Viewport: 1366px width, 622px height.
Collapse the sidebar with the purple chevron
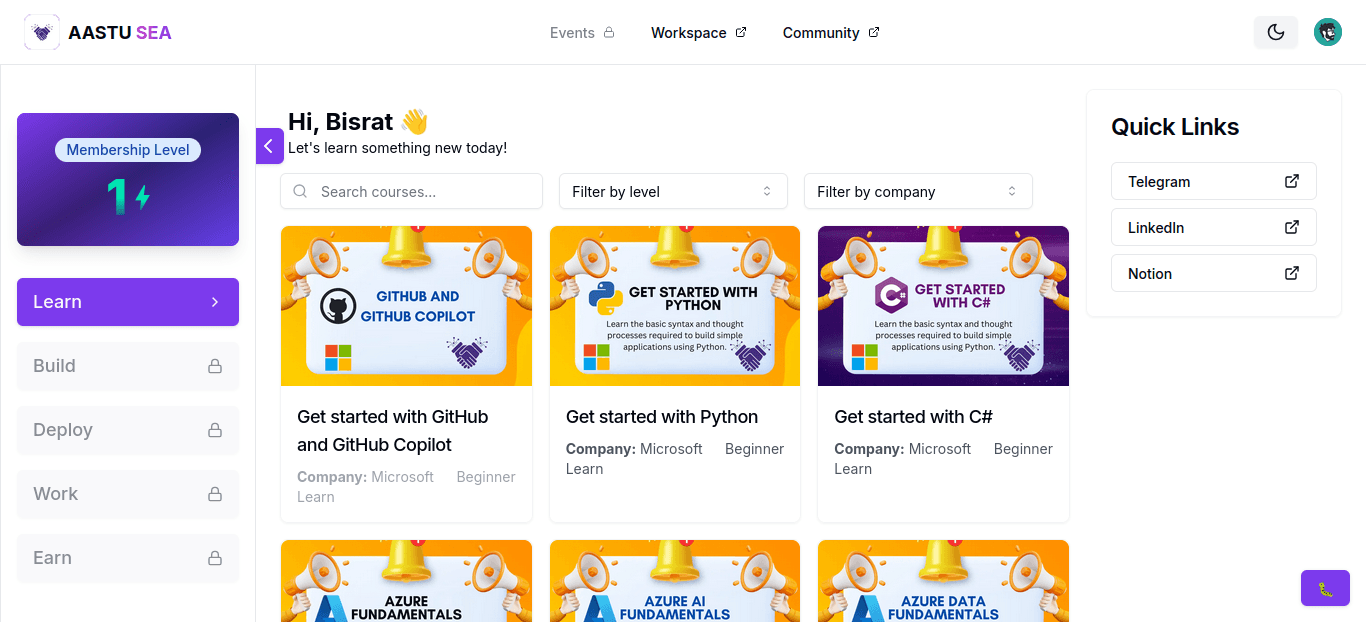tap(269, 146)
